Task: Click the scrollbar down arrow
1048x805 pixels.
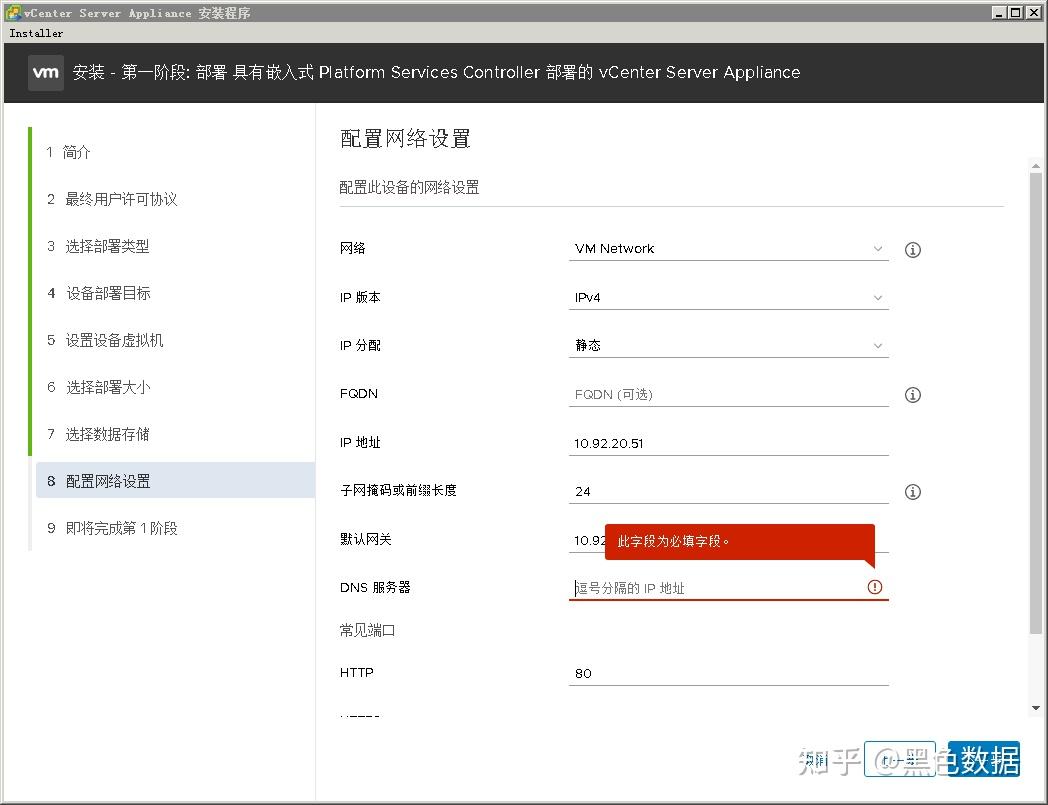Action: [x=1035, y=708]
